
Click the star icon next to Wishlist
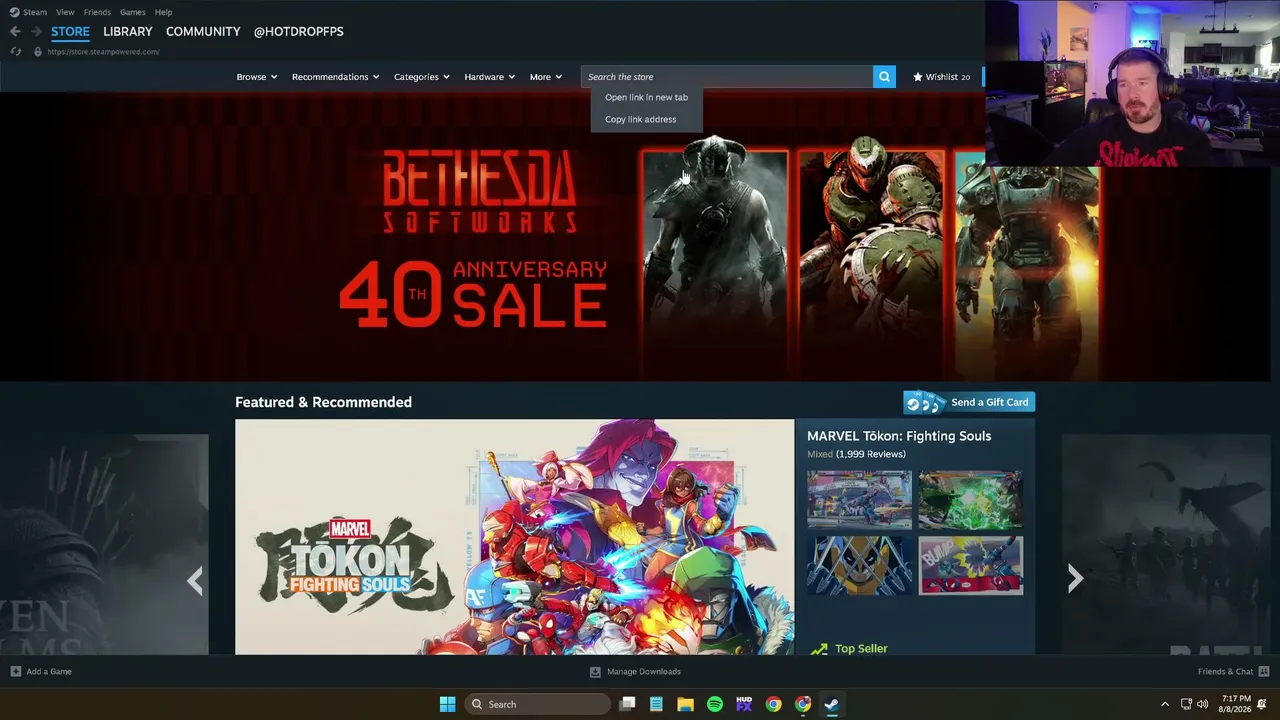pyautogui.click(x=918, y=77)
